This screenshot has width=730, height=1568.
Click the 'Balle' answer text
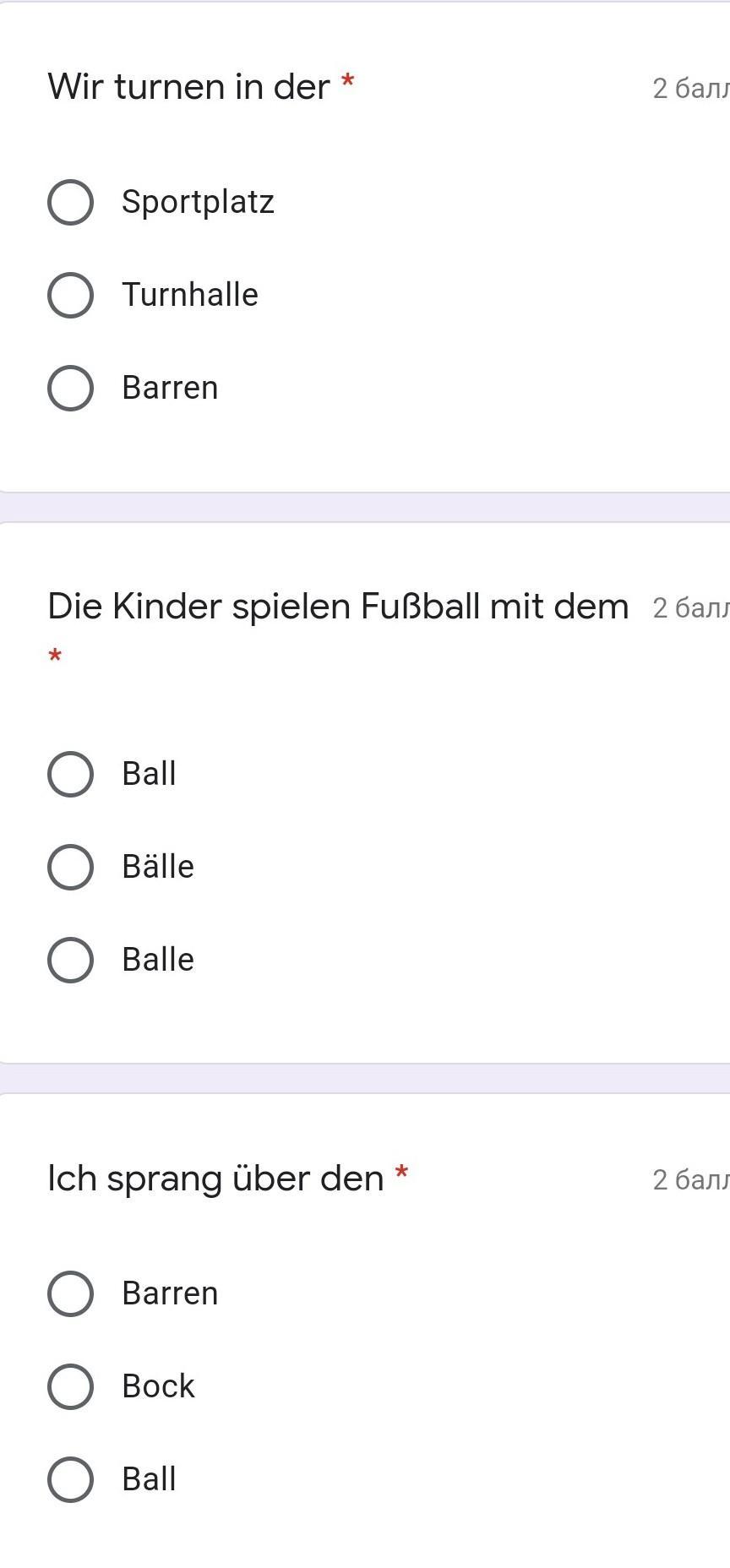point(158,960)
